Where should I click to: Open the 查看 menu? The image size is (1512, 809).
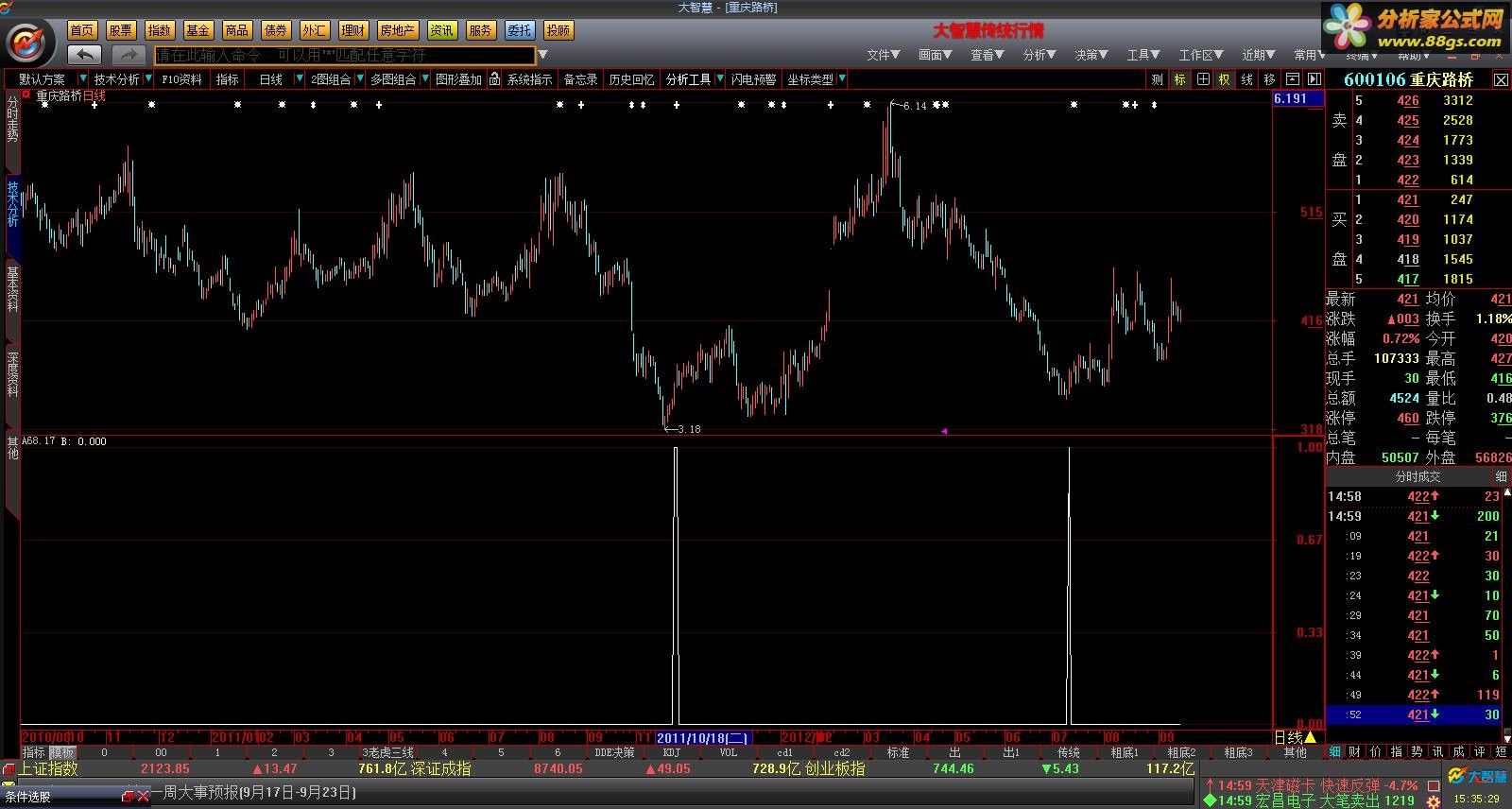(x=988, y=55)
